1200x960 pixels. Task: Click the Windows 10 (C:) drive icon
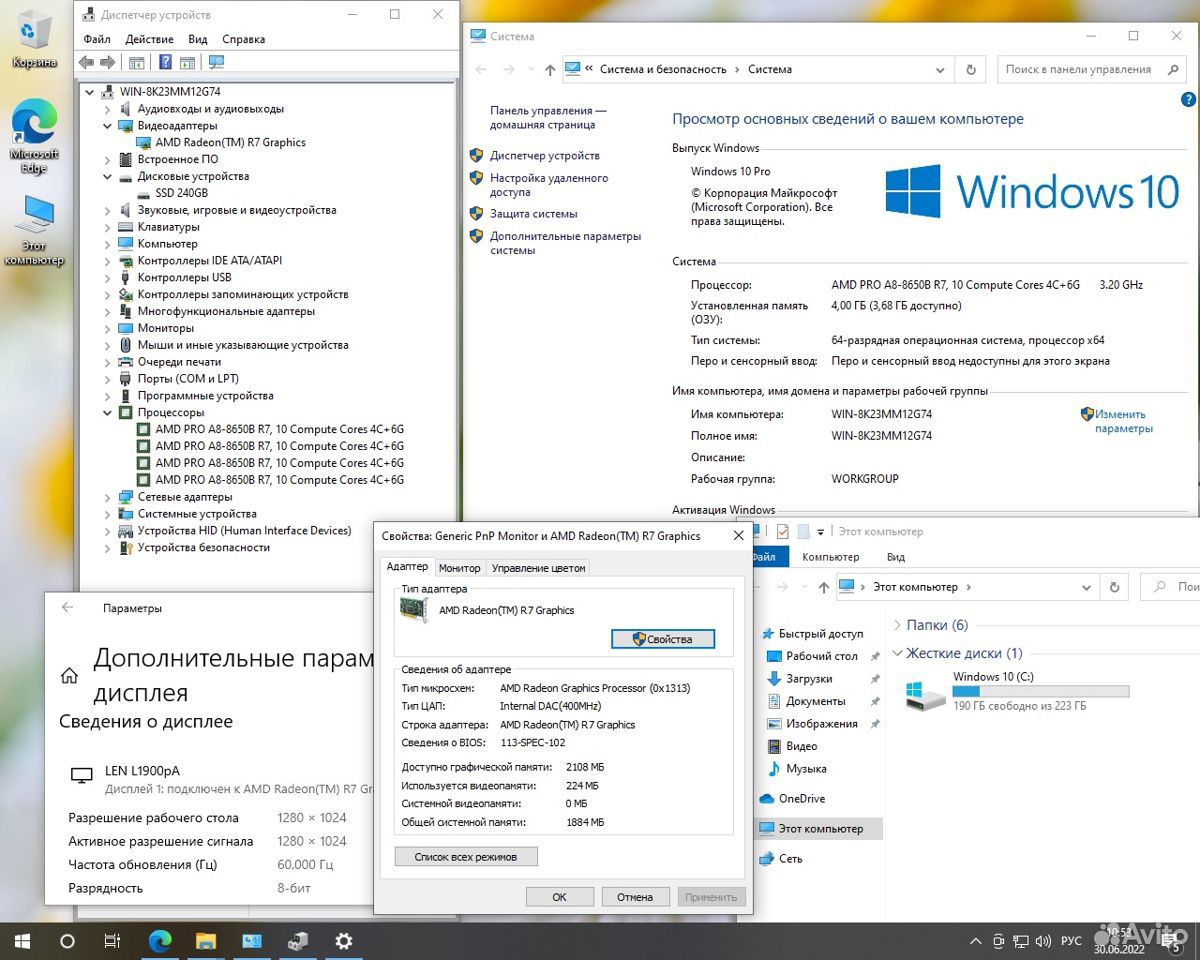(925, 694)
